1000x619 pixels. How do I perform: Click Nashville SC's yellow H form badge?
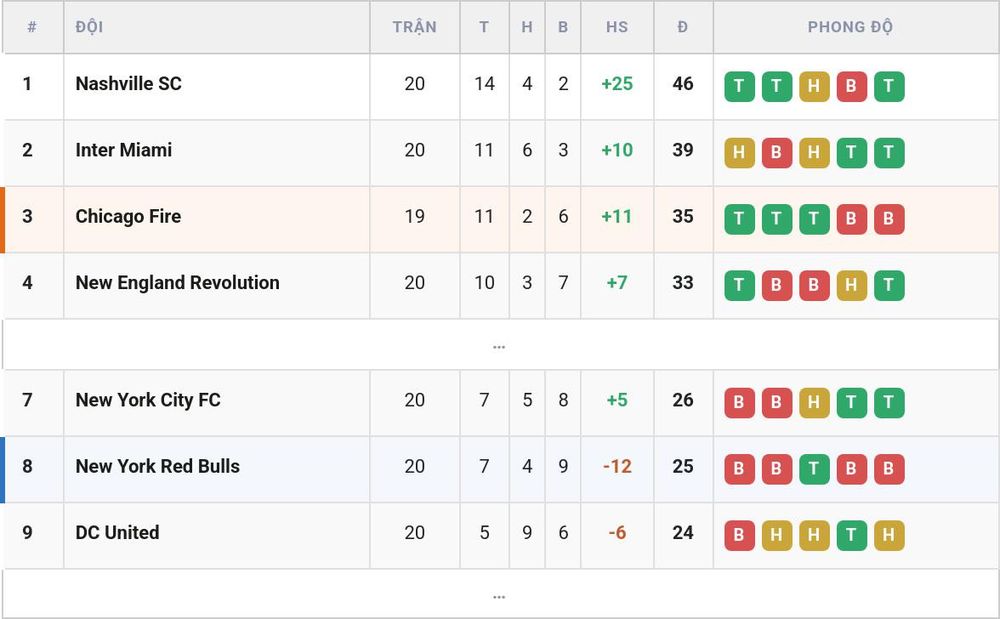[x=814, y=86]
